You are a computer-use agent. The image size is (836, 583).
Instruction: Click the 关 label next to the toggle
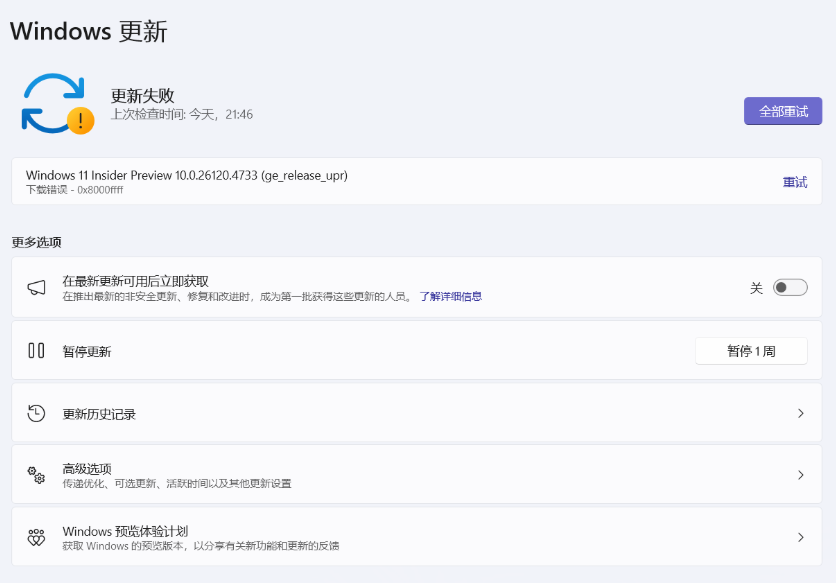pos(756,289)
